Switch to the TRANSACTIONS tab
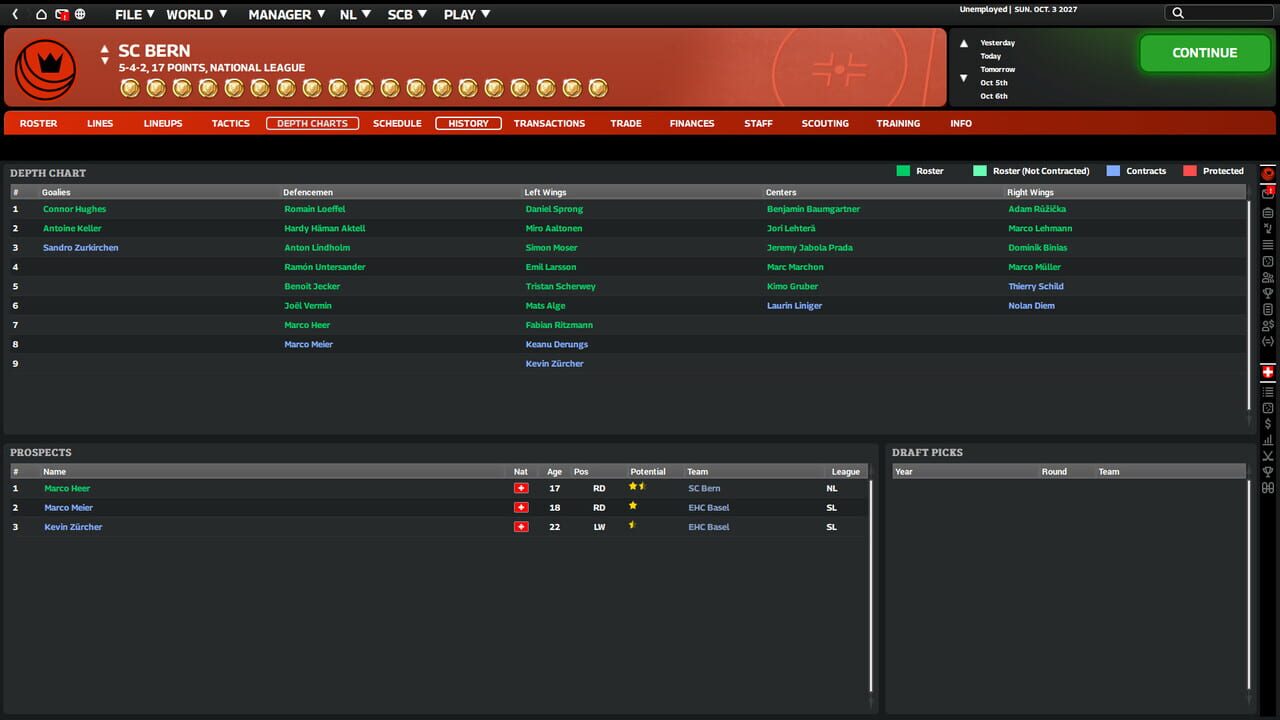The width and height of the screenshot is (1280, 720). coord(549,123)
